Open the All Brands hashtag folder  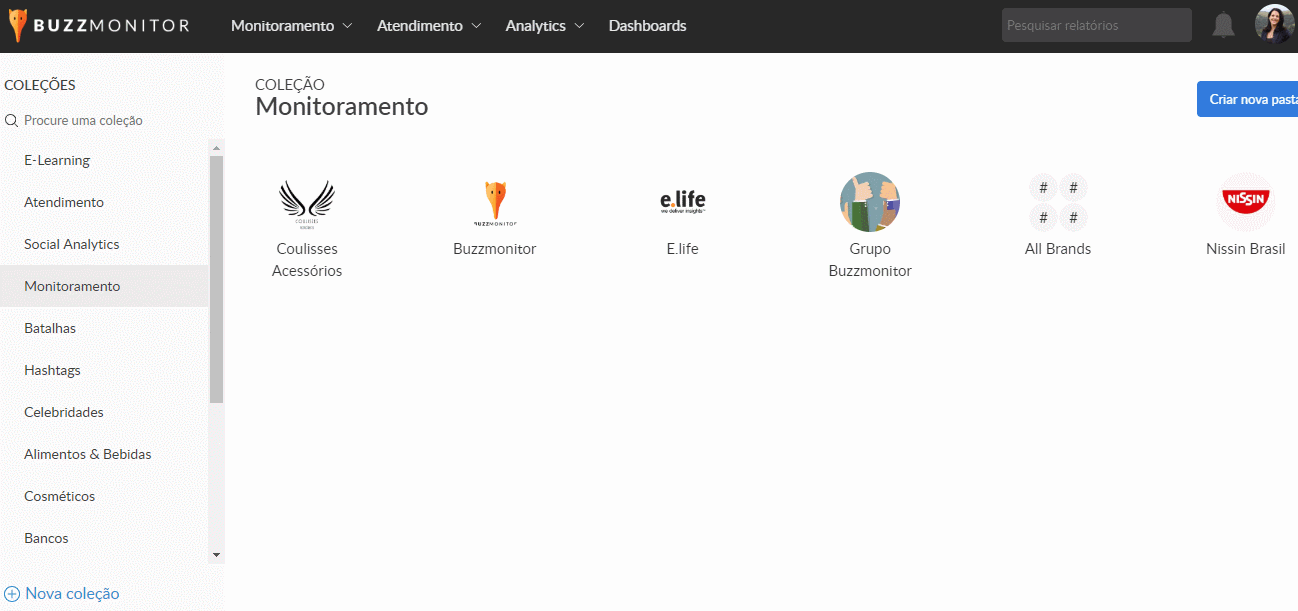coord(1057,203)
